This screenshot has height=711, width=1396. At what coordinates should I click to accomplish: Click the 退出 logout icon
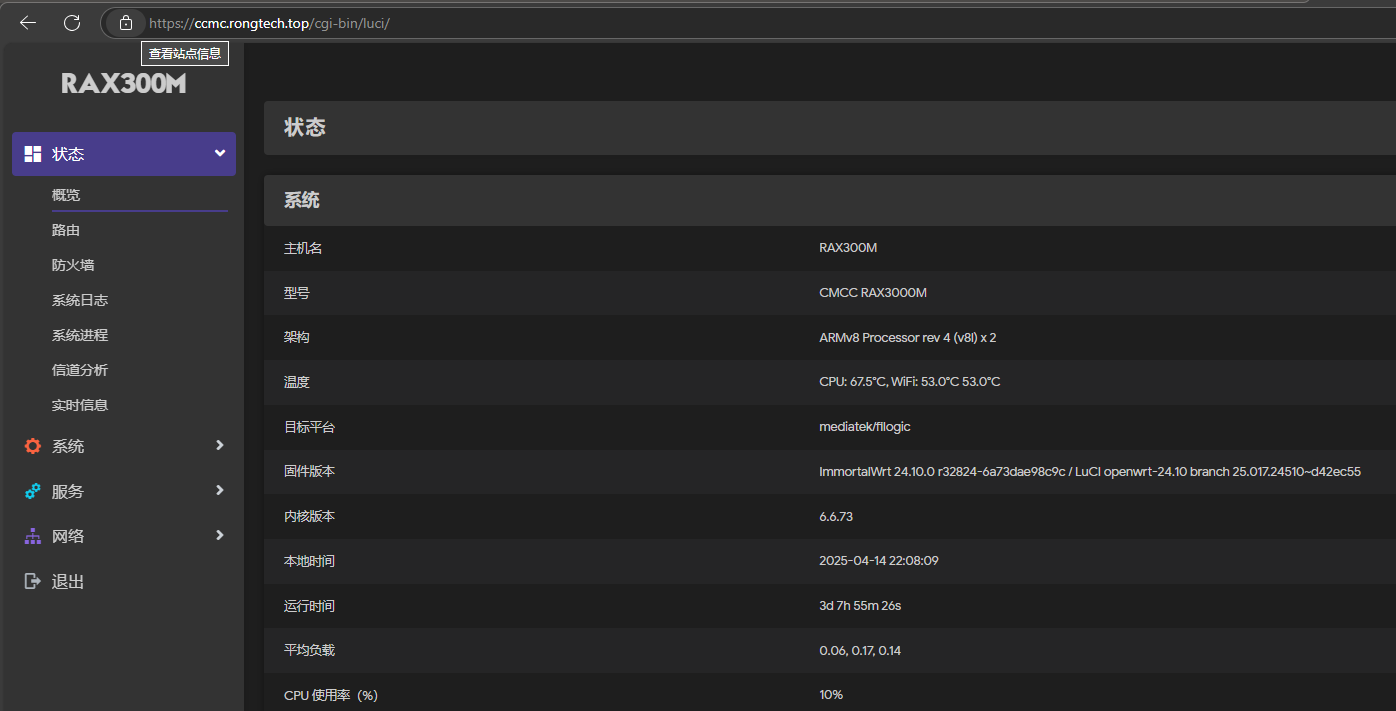(33, 581)
